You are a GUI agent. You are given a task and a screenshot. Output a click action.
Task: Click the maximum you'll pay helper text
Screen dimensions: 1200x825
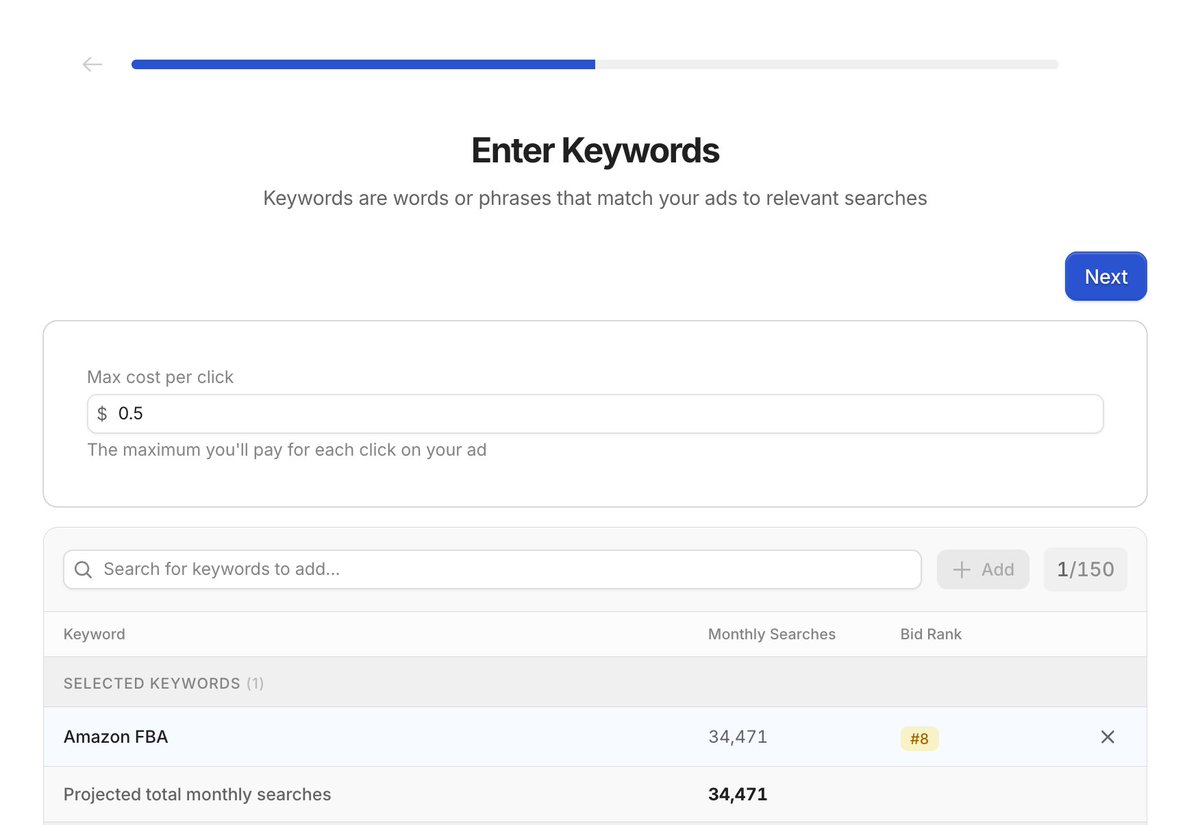[x=287, y=450]
